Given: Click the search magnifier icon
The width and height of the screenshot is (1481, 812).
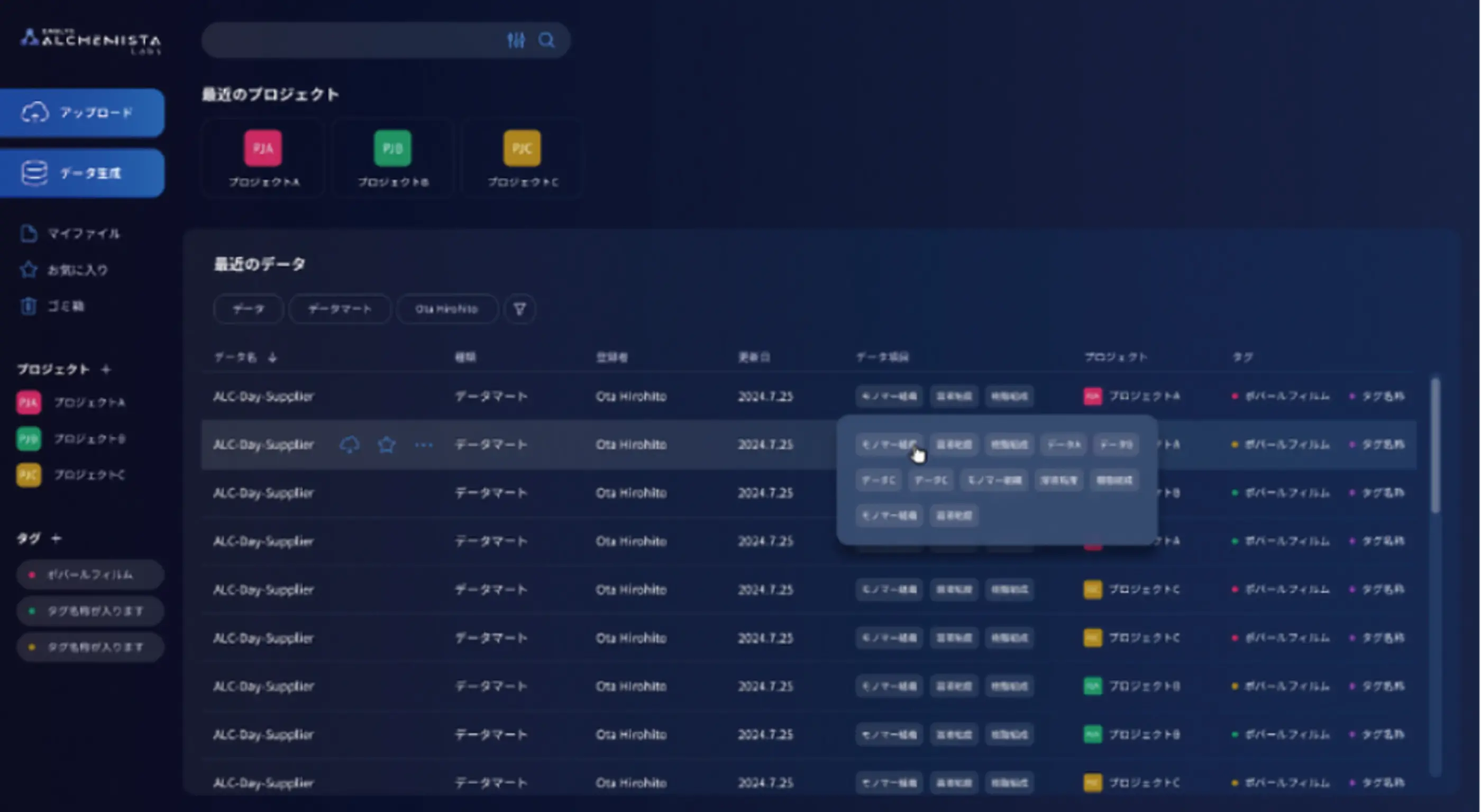Looking at the screenshot, I should pyautogui.click(x=546, y=40).
